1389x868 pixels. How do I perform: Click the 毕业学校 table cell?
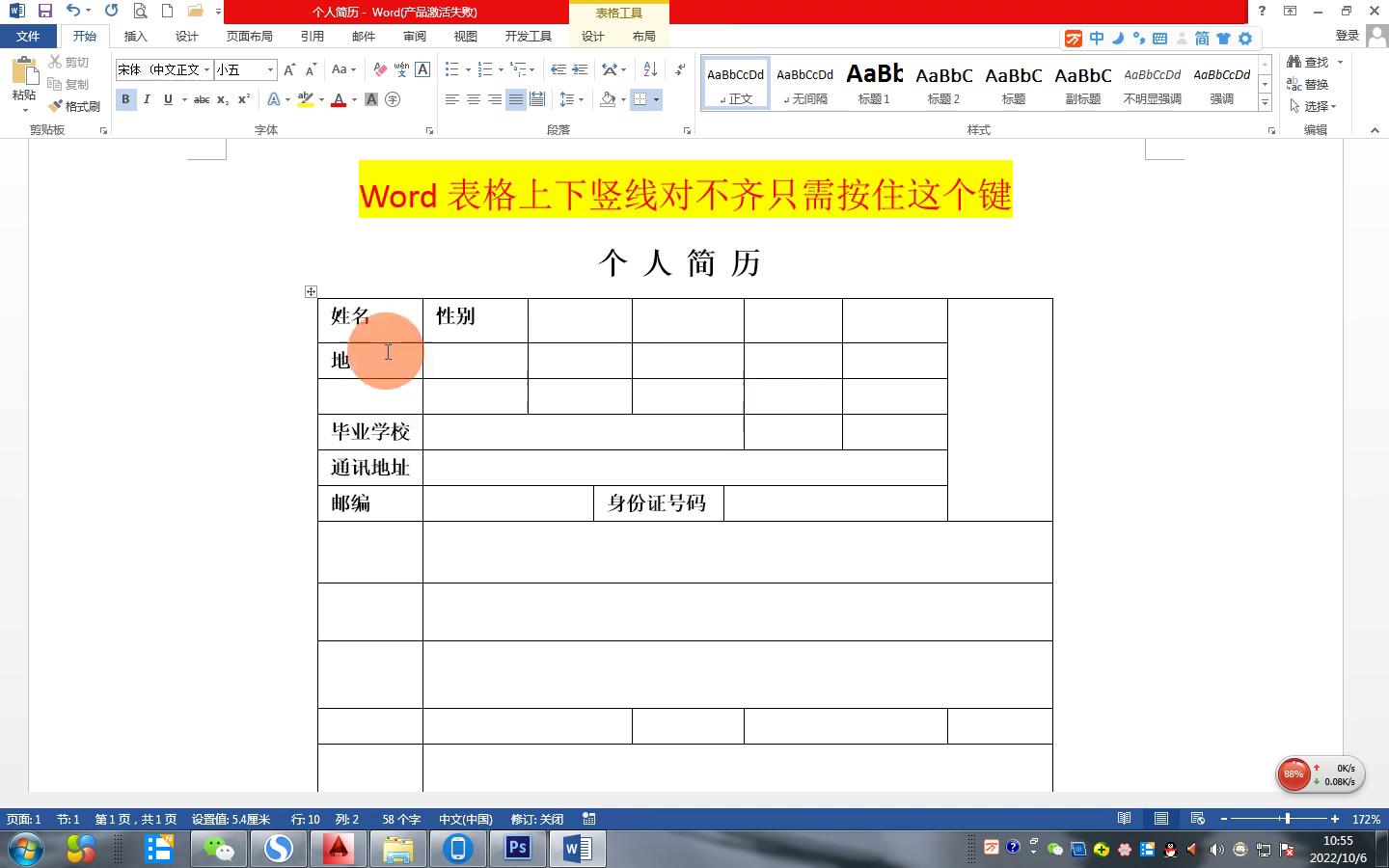(370, 432)
